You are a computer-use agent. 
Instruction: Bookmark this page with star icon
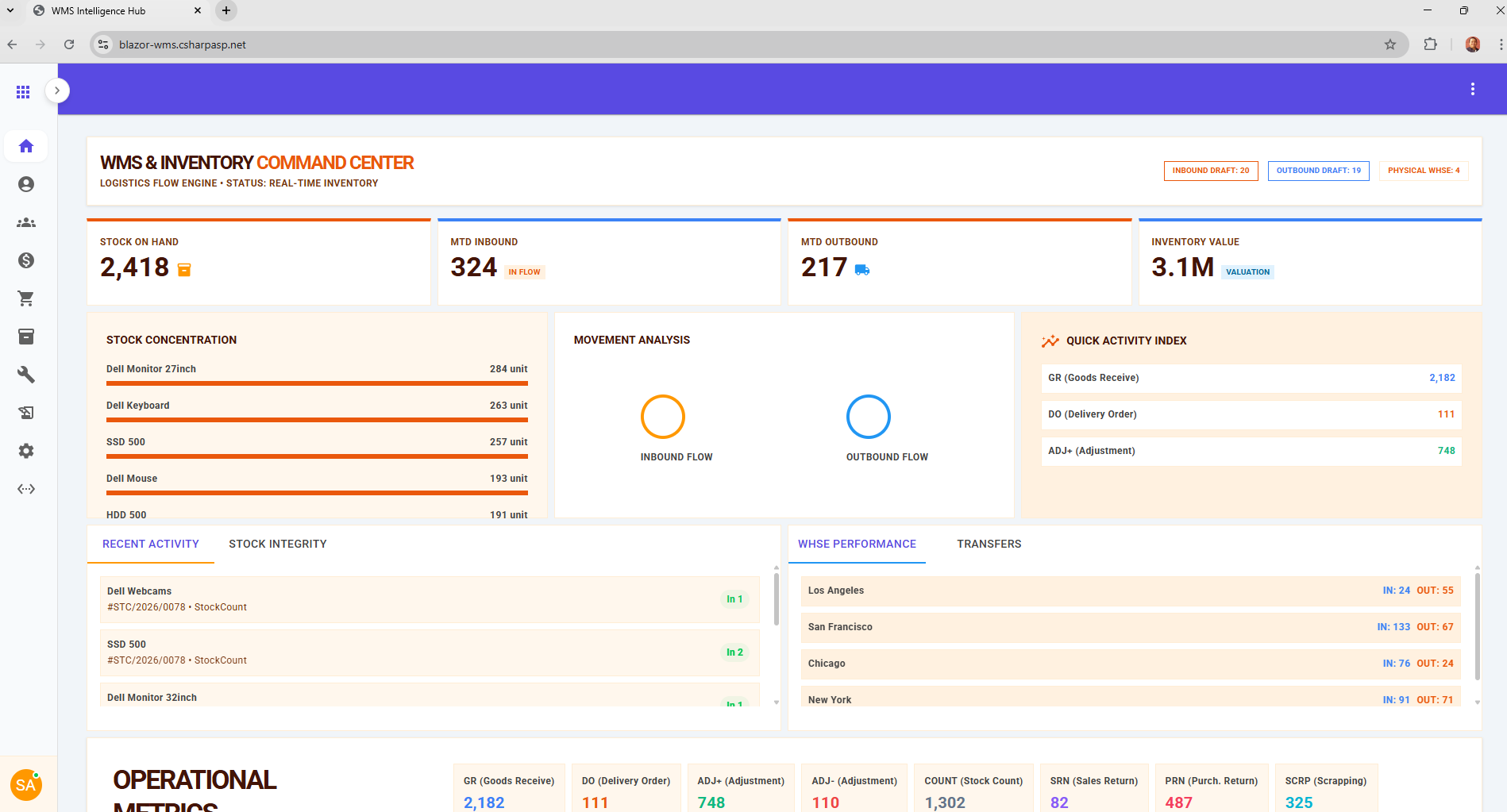tap(1389, 44)
